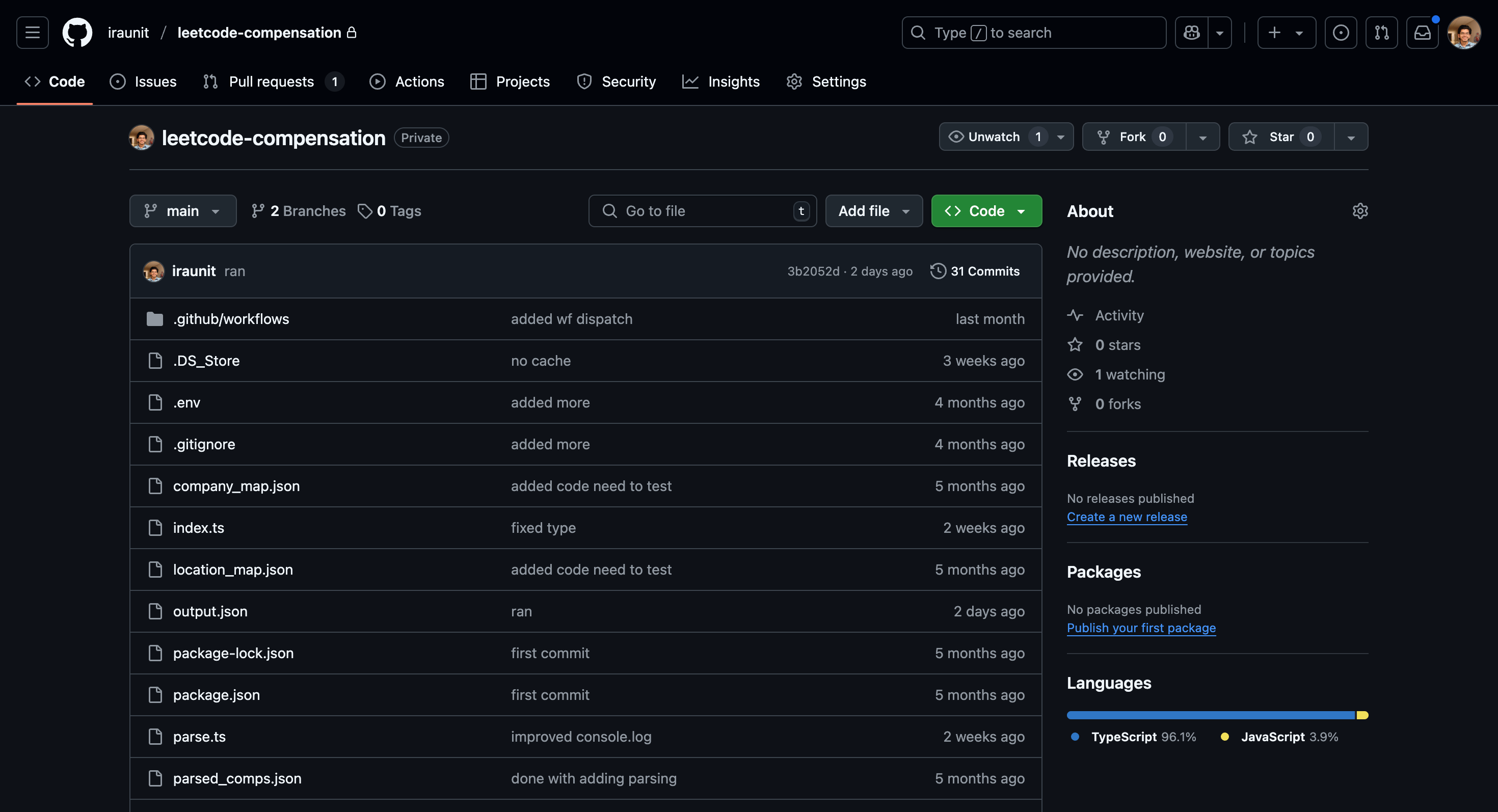Open repository About settings gear
The width and height of the screenshot is (1498, 812).
click(1360, 210)
